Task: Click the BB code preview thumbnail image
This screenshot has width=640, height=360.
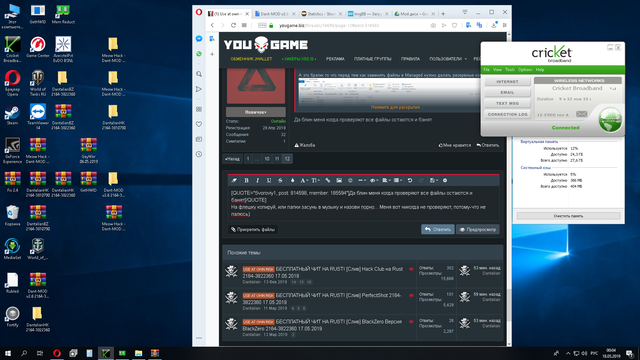Action: point(388,91)
